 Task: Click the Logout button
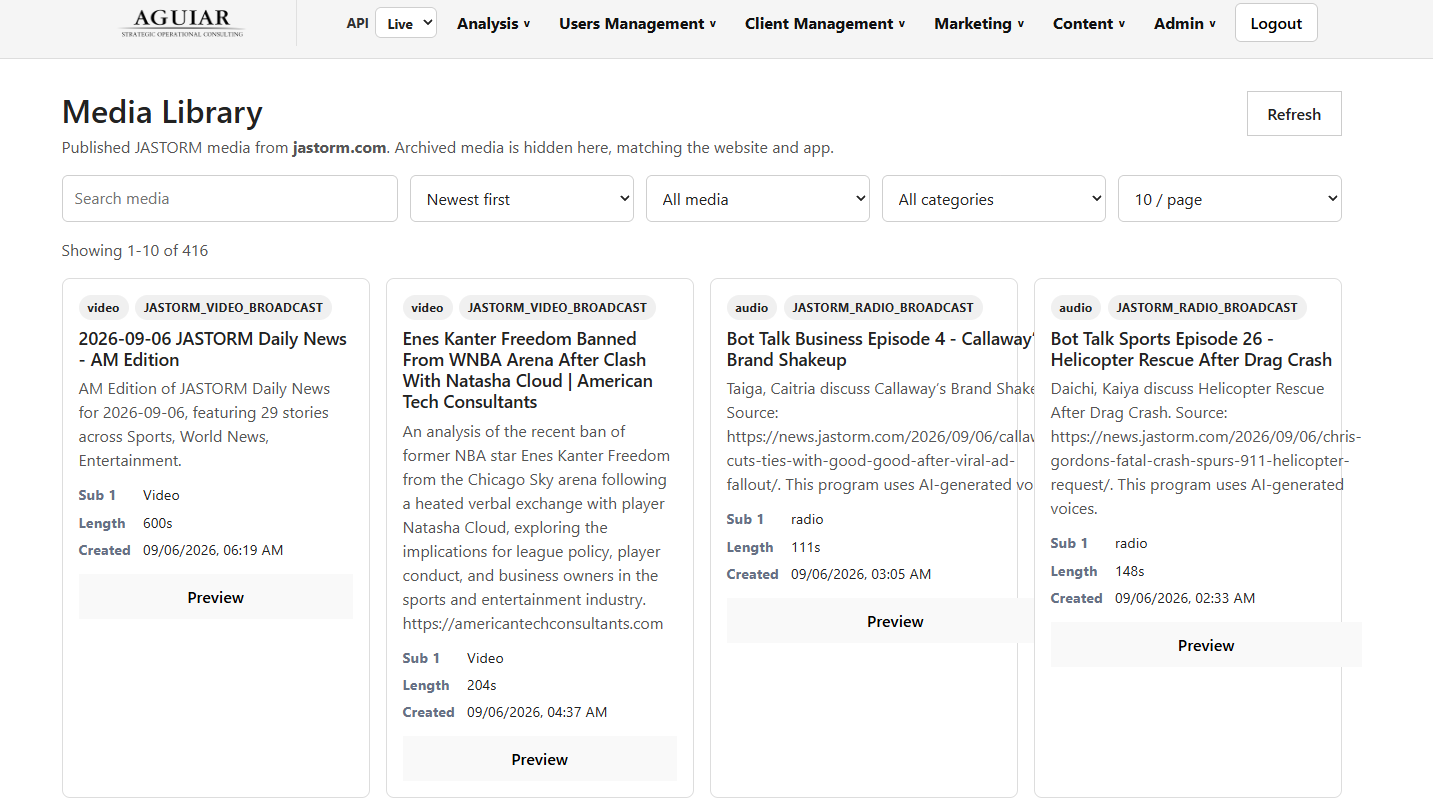[x=1276, y=23]
